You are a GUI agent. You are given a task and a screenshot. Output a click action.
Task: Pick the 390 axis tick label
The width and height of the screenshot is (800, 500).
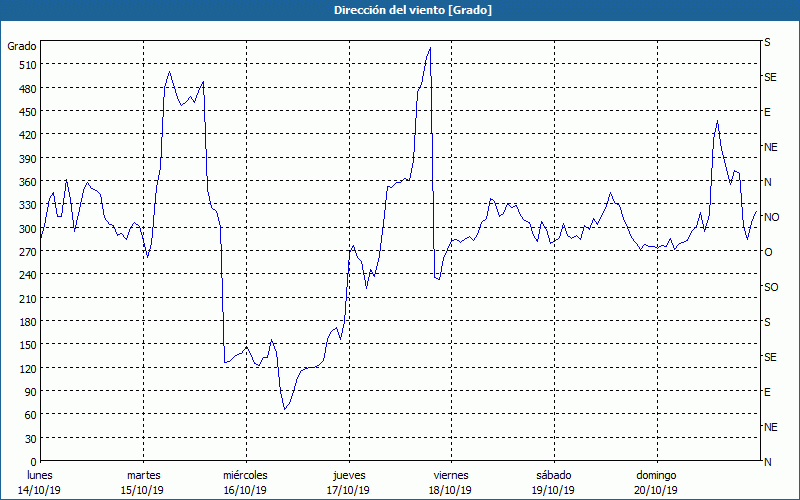[27, 159]
